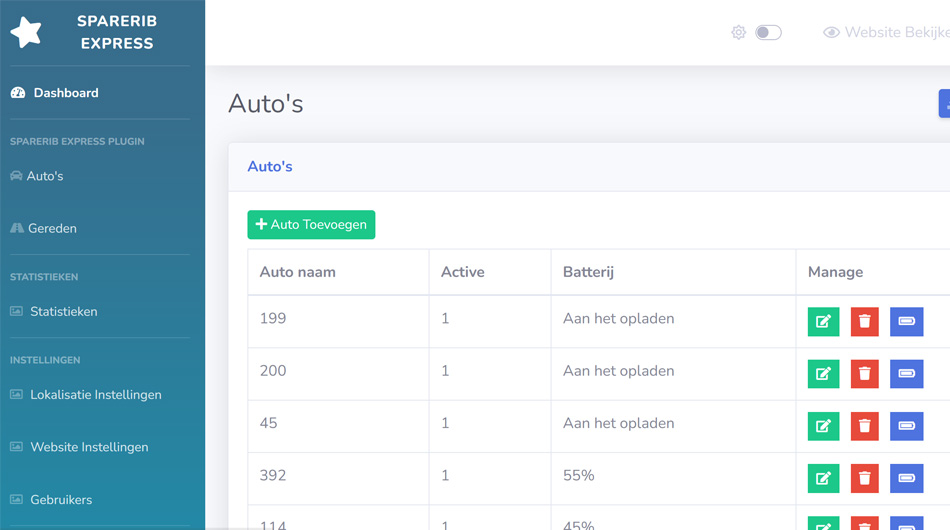This screenshot has height=530, width=950.
Task: Select Website Instellingen in sidebar
Action: tap(89, 447)
